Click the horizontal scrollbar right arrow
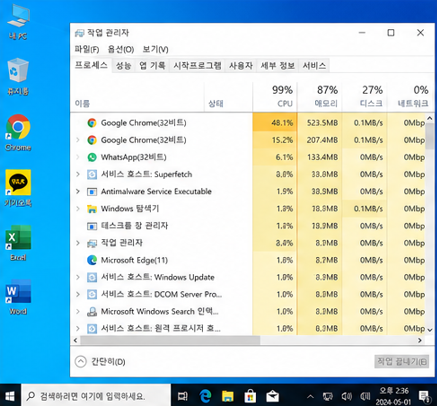 [420, 340]
